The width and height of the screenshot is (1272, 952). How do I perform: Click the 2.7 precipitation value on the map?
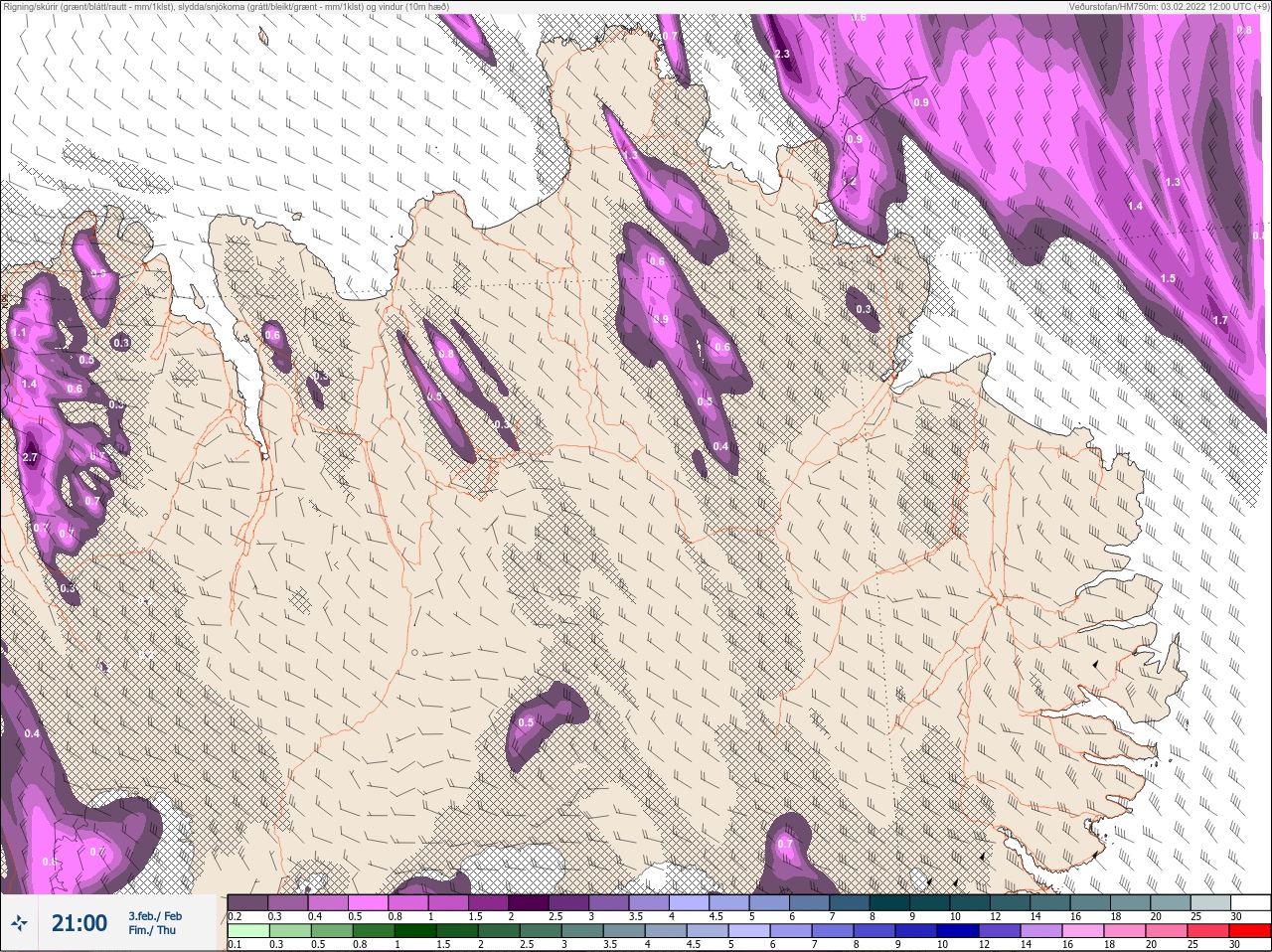point(29,457)
